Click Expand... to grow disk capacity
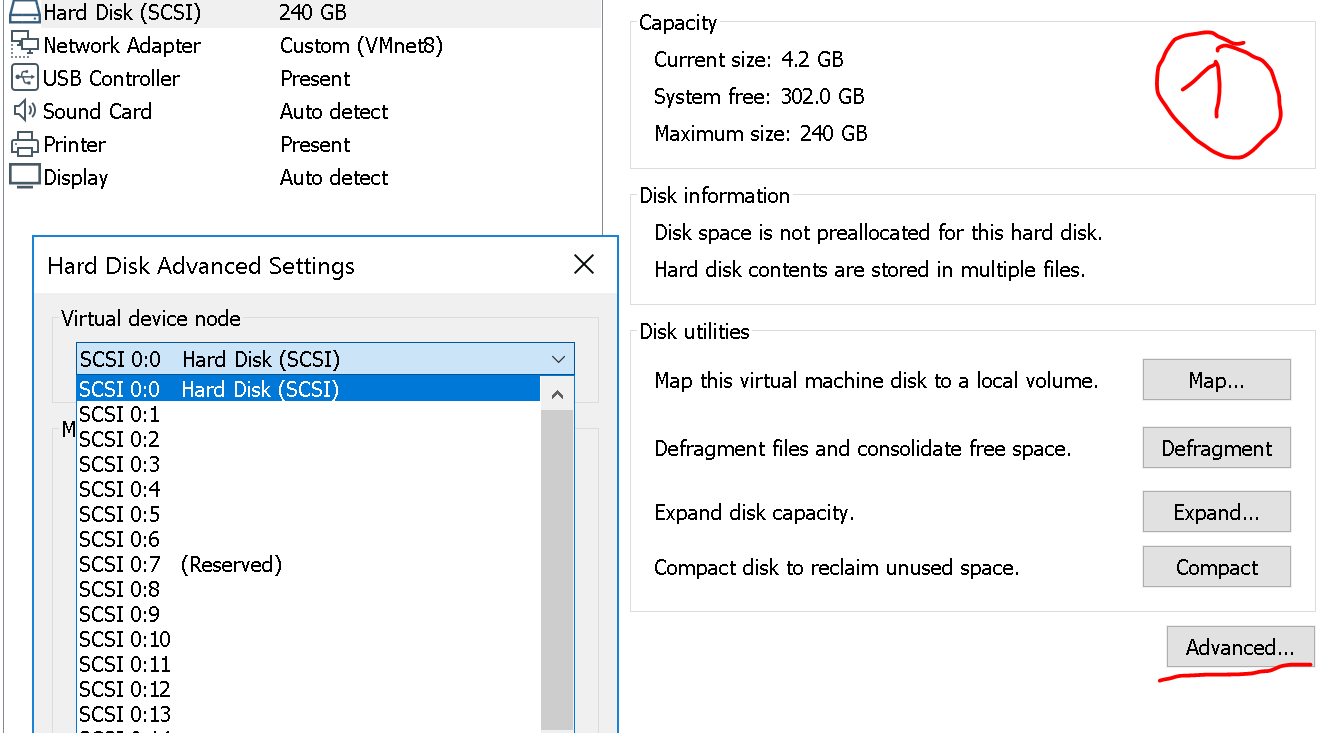This screenshot has width=1317, height=733. [x=1216, y=511]
